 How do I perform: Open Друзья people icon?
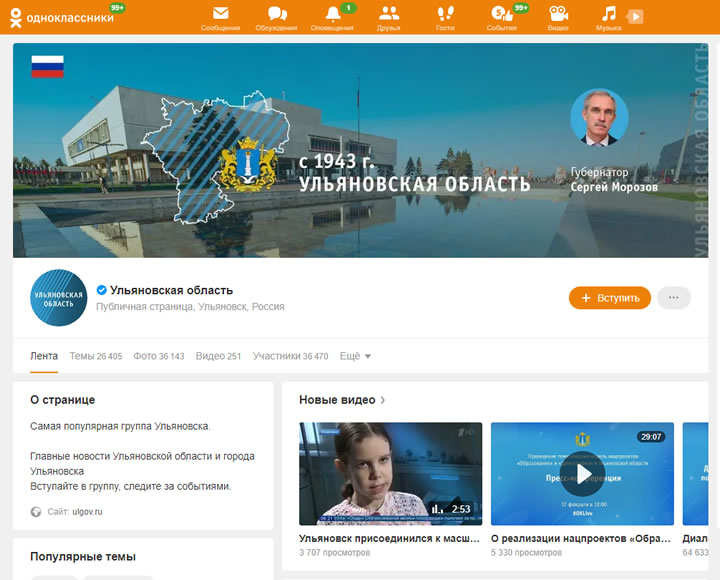point(388,13)
